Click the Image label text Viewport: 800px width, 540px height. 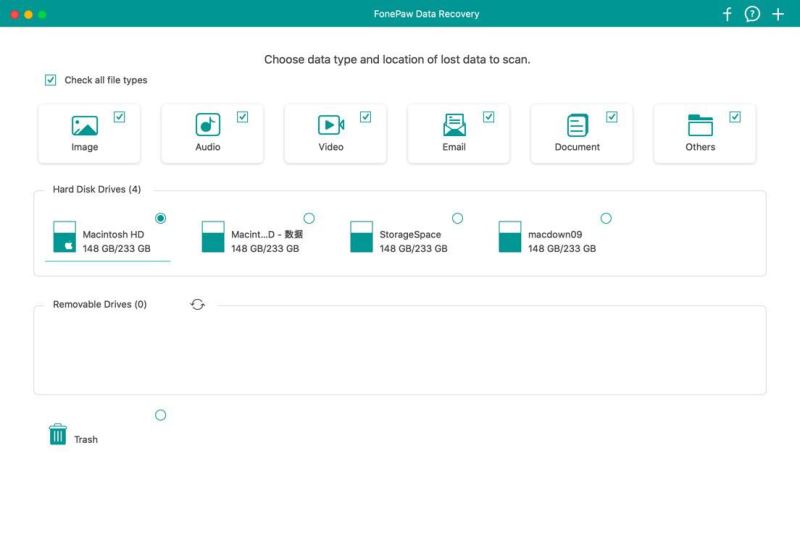point(85,147)
